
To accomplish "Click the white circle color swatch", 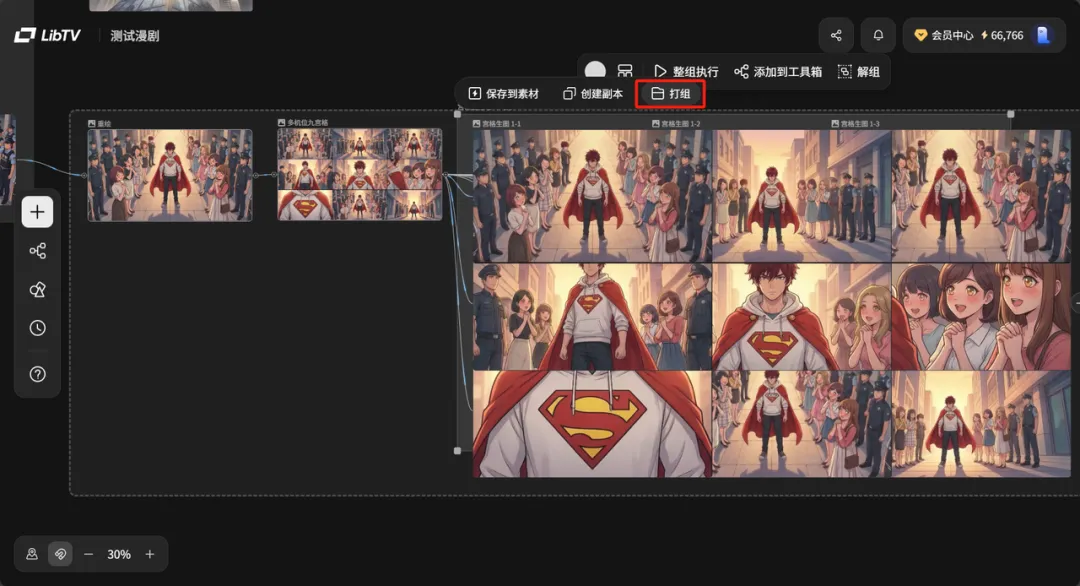I will point(595,70).
